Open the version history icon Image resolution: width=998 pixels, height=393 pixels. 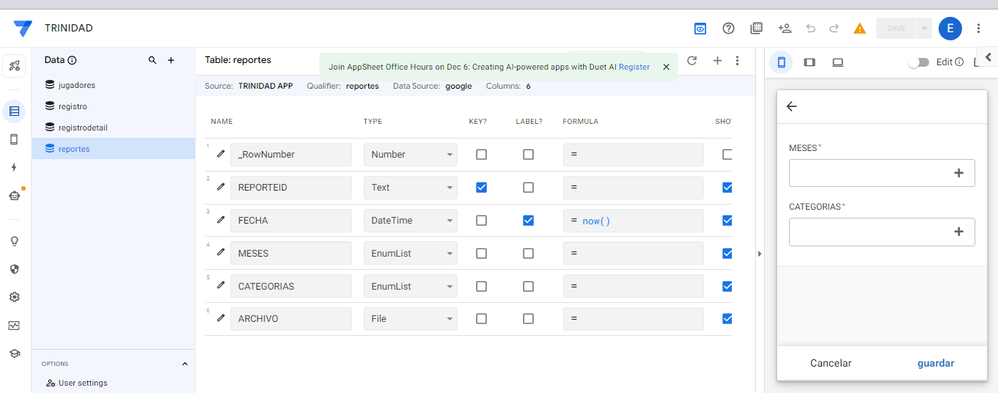click(756, 28)
